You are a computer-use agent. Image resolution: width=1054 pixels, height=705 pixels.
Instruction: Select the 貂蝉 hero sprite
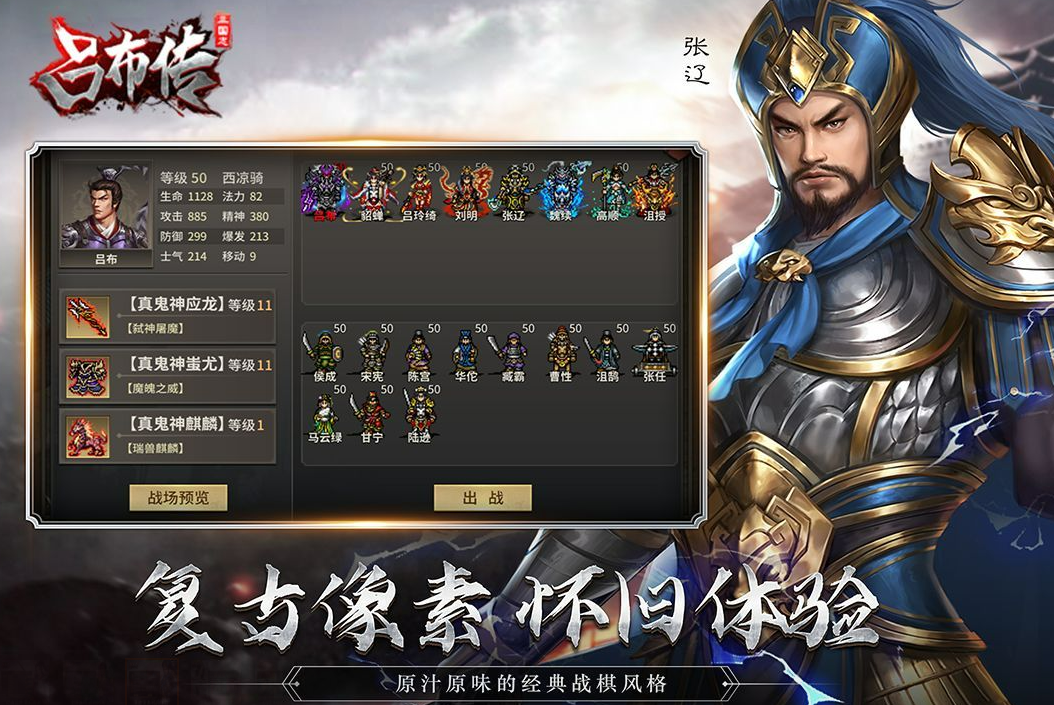pos(372,192)
